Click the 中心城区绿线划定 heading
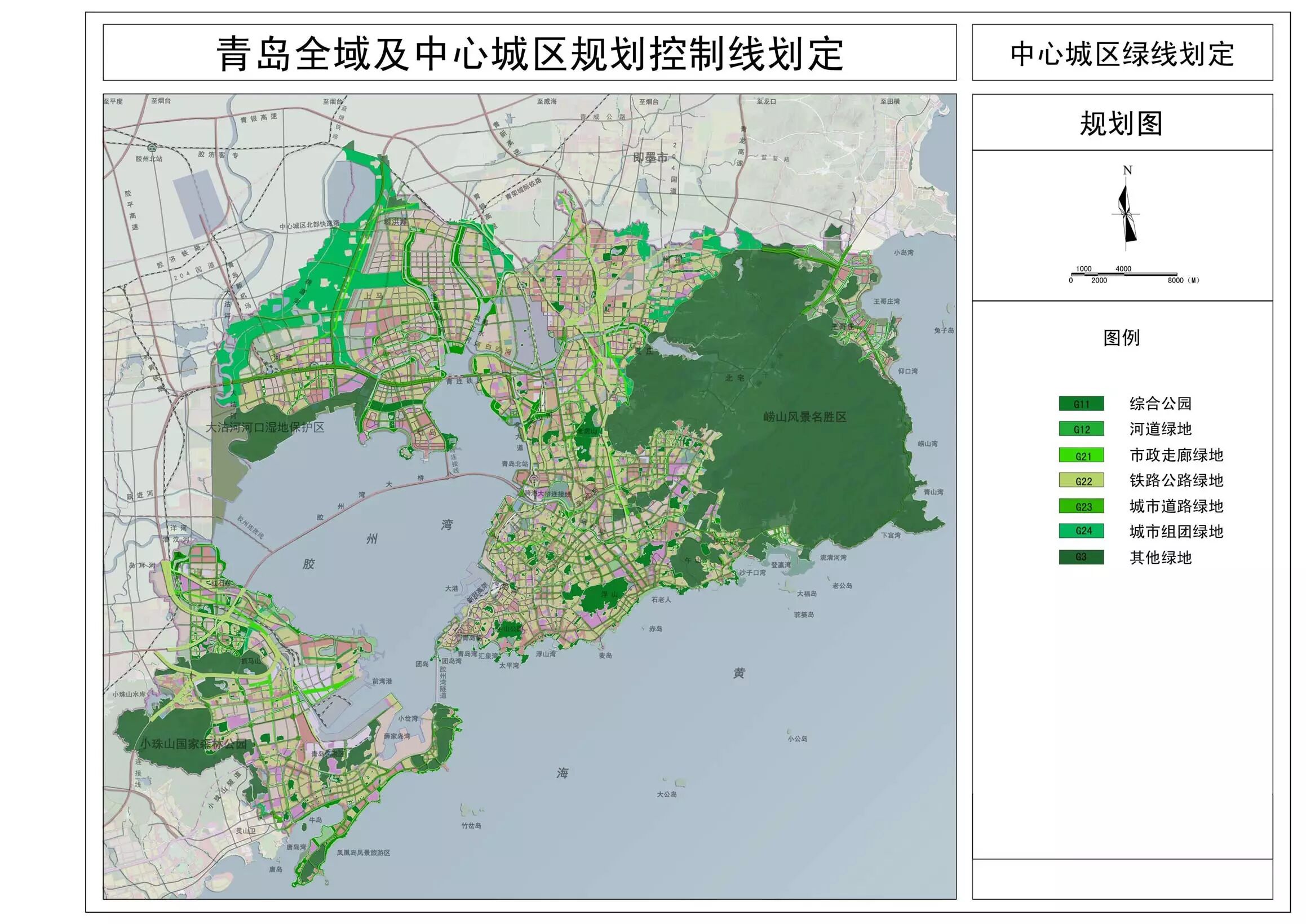Viewport: 1306px width, 924px height. [1122, 54]
